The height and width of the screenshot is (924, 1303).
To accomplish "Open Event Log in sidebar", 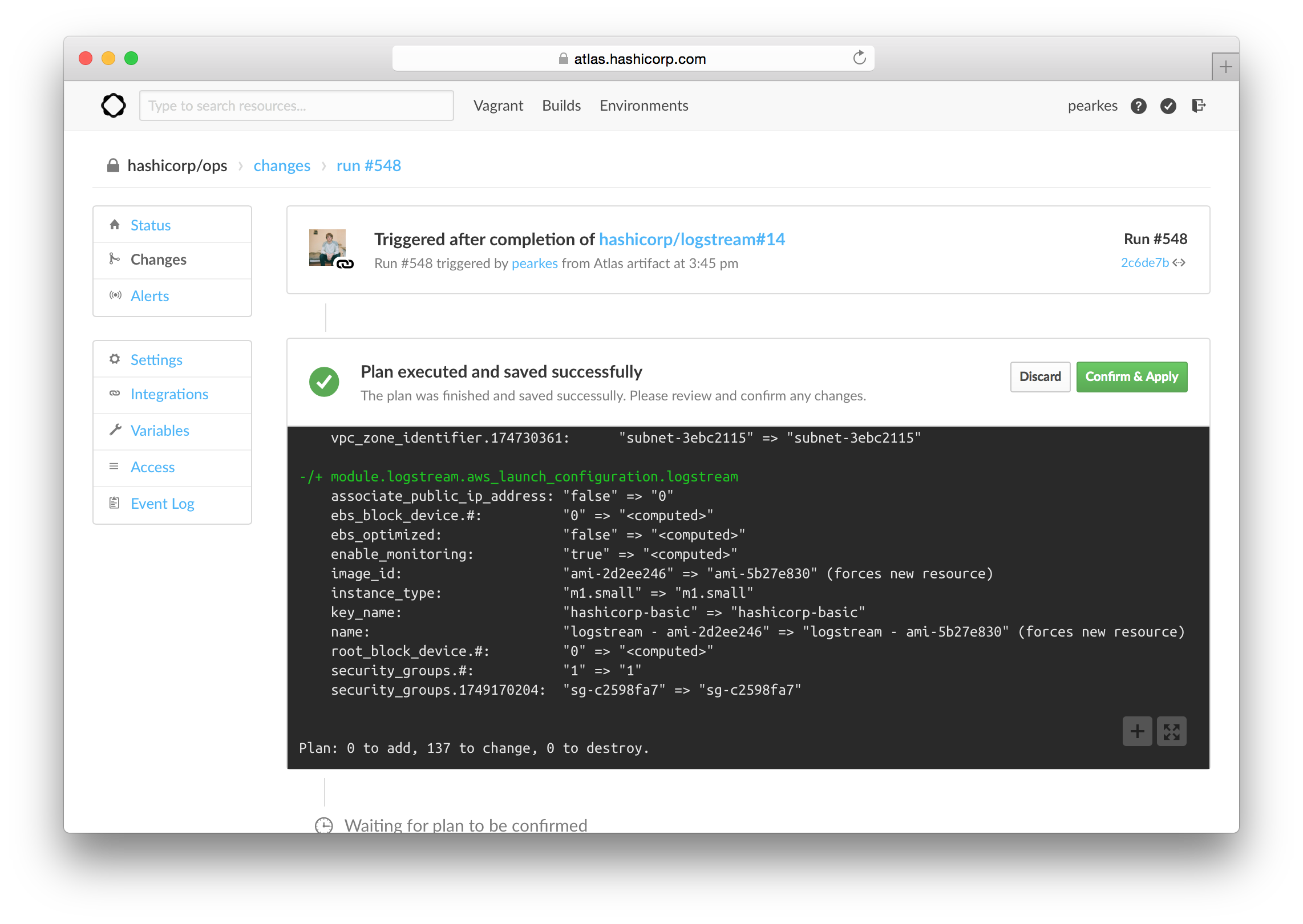I will pyautogui.click(x=172, y=504).
